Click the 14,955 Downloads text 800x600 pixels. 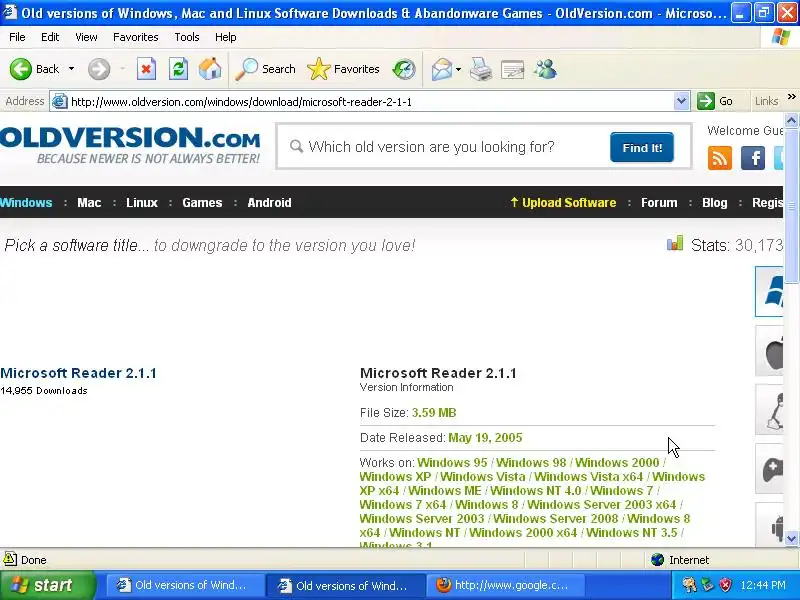tap(44, 391)
